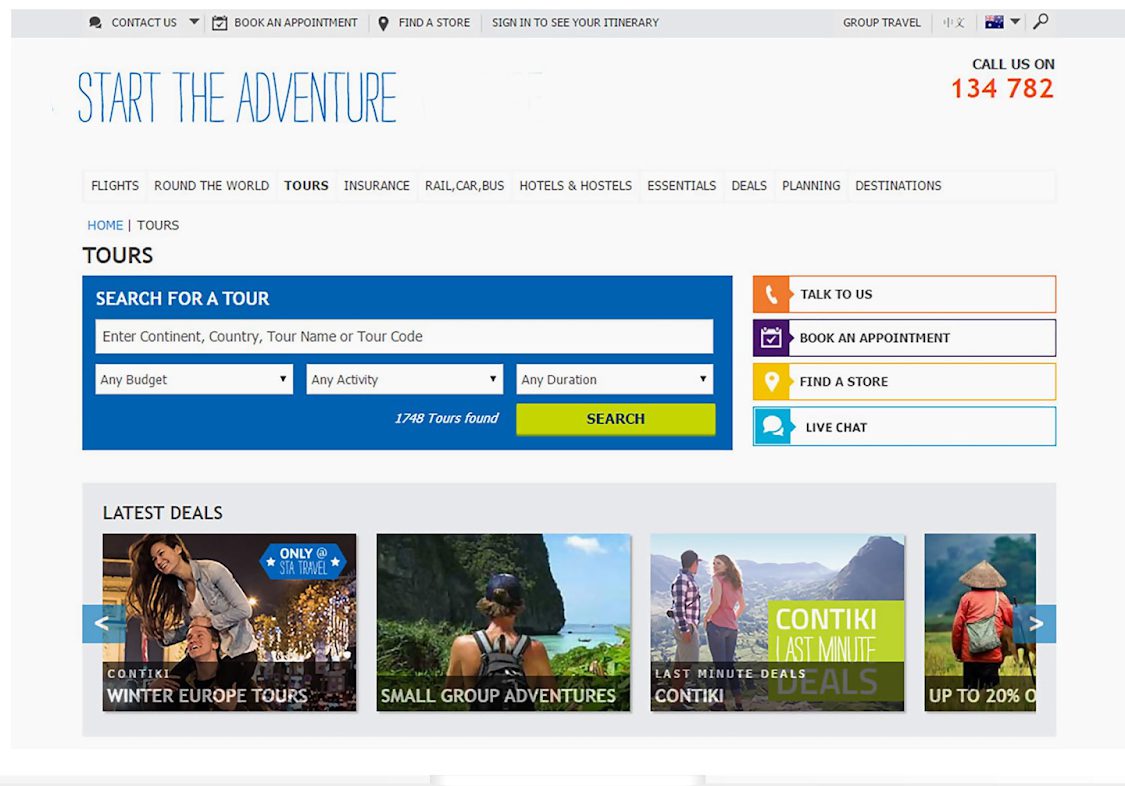This screenshot has height=786, width=1125.
Task: Click the Find a Store sidebar button label
Action: click(x=844, y=382)
